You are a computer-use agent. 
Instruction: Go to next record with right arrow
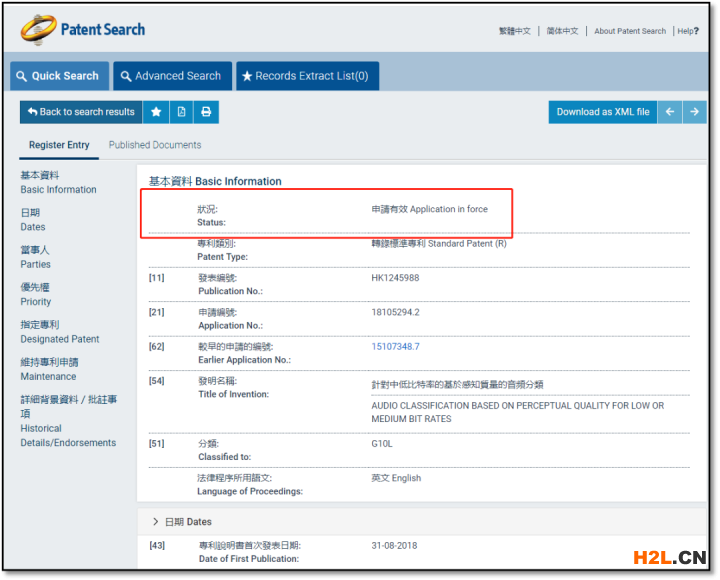pyautogui.click(x=695, y=112)
